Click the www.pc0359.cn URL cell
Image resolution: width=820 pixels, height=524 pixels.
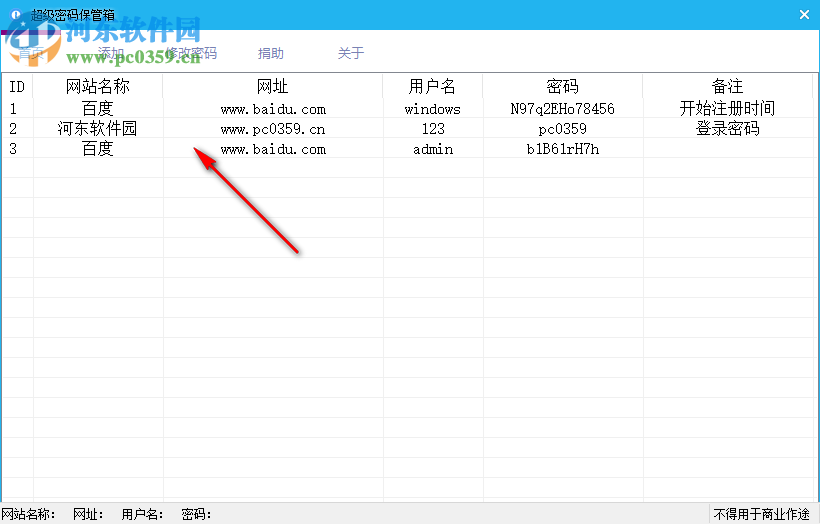click(x=273, y=129)
